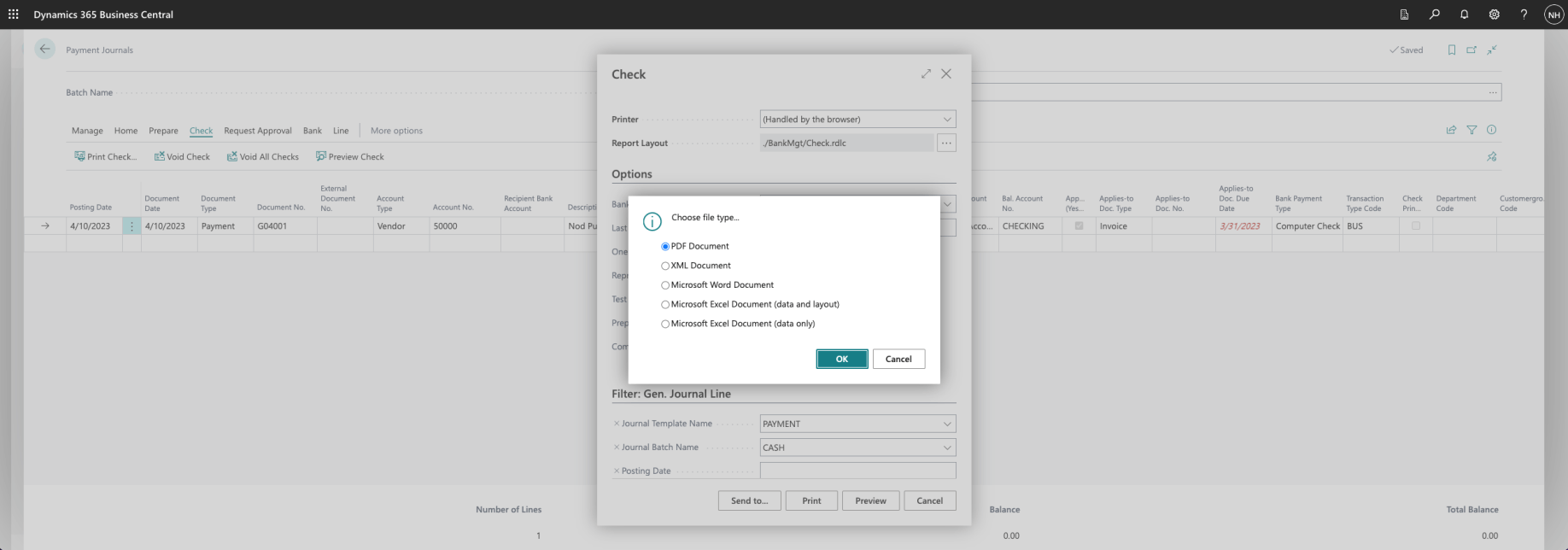1568x550 pixels.
Task: Click the Computer Check payment type cell
Action: [1308, 226]
